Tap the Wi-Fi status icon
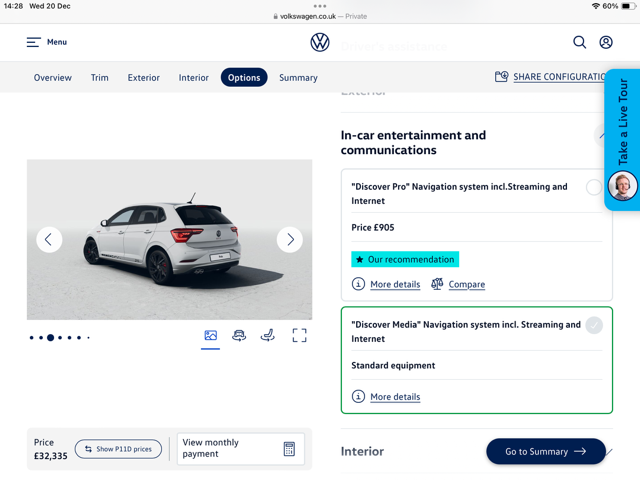Screen dimensions: 640x480 (596, 6)
